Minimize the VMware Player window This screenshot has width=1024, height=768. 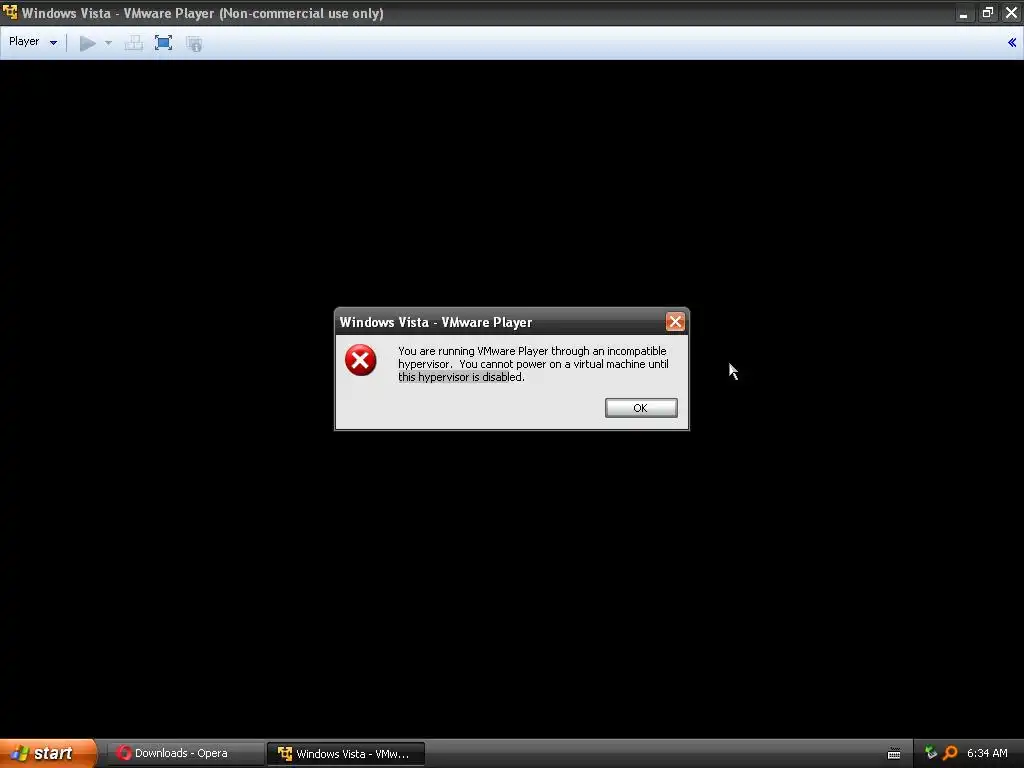[x=963, y=13]
